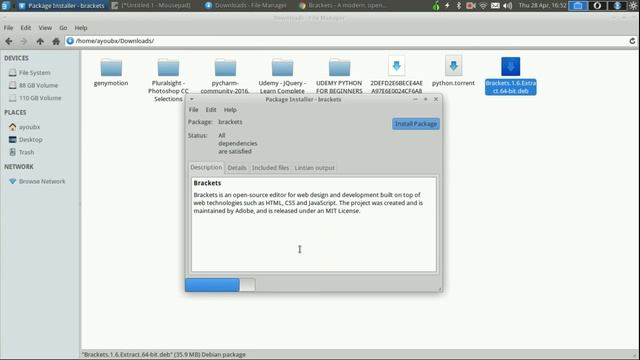This screenshot has width=640, height=360.
Task: Open the Go menu in File Manager
Action: (x=63, y=28)
